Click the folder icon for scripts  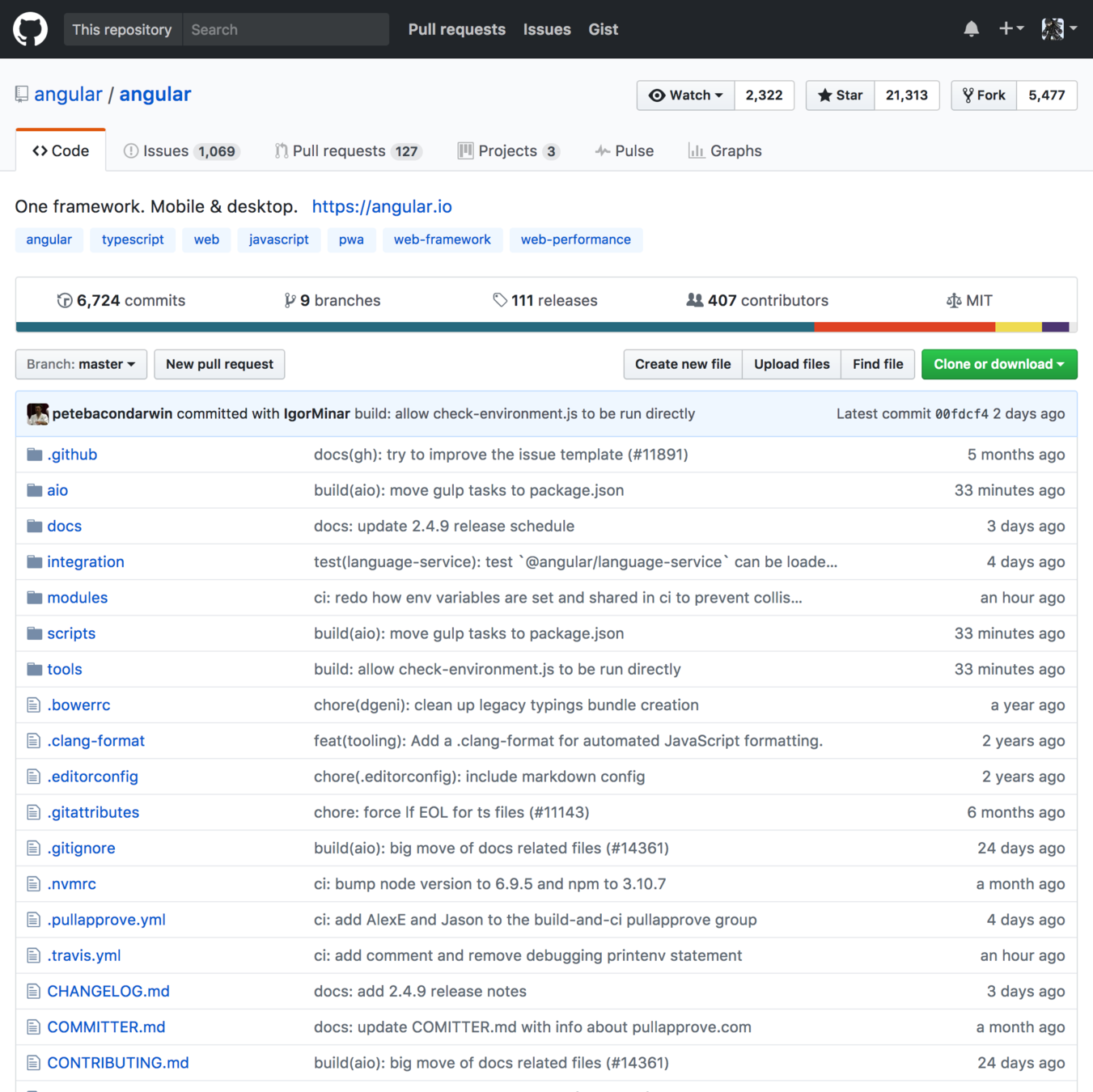[34, 633]
